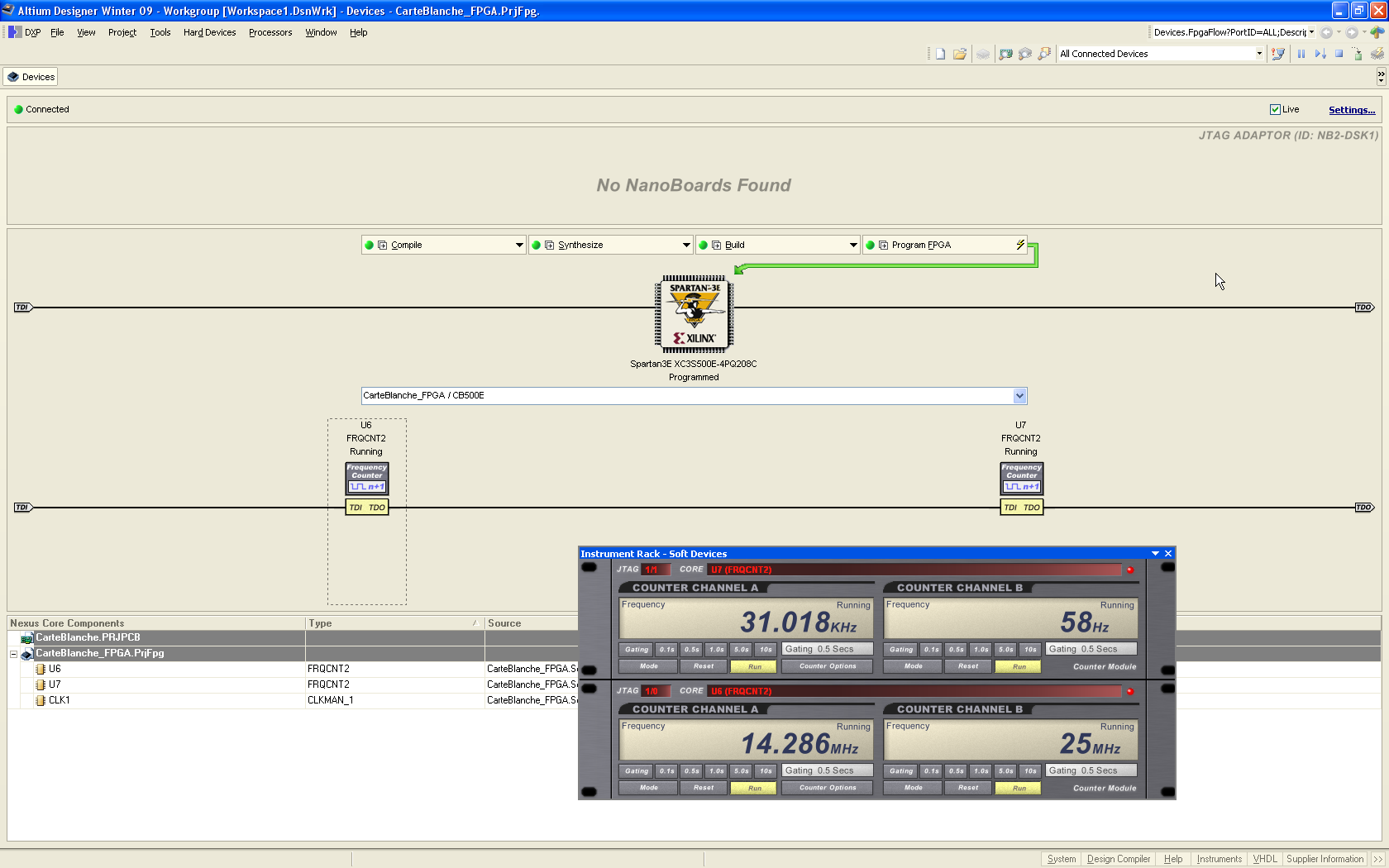Click the home page icon at top right
1389x868 pixels.
tap(1377, 32)
